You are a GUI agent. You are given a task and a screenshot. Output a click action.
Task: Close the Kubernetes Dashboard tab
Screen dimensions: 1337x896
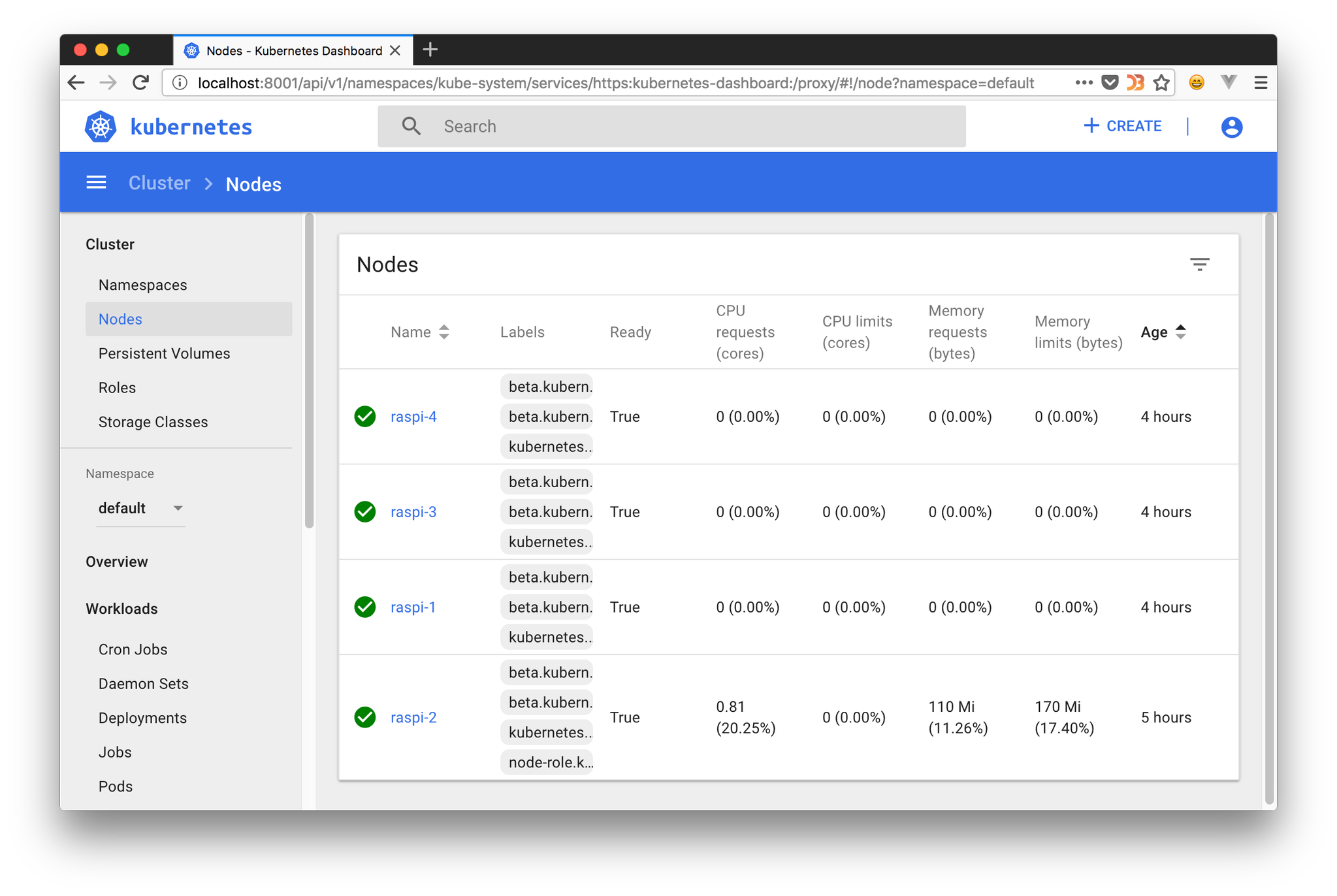click(395, 50)
